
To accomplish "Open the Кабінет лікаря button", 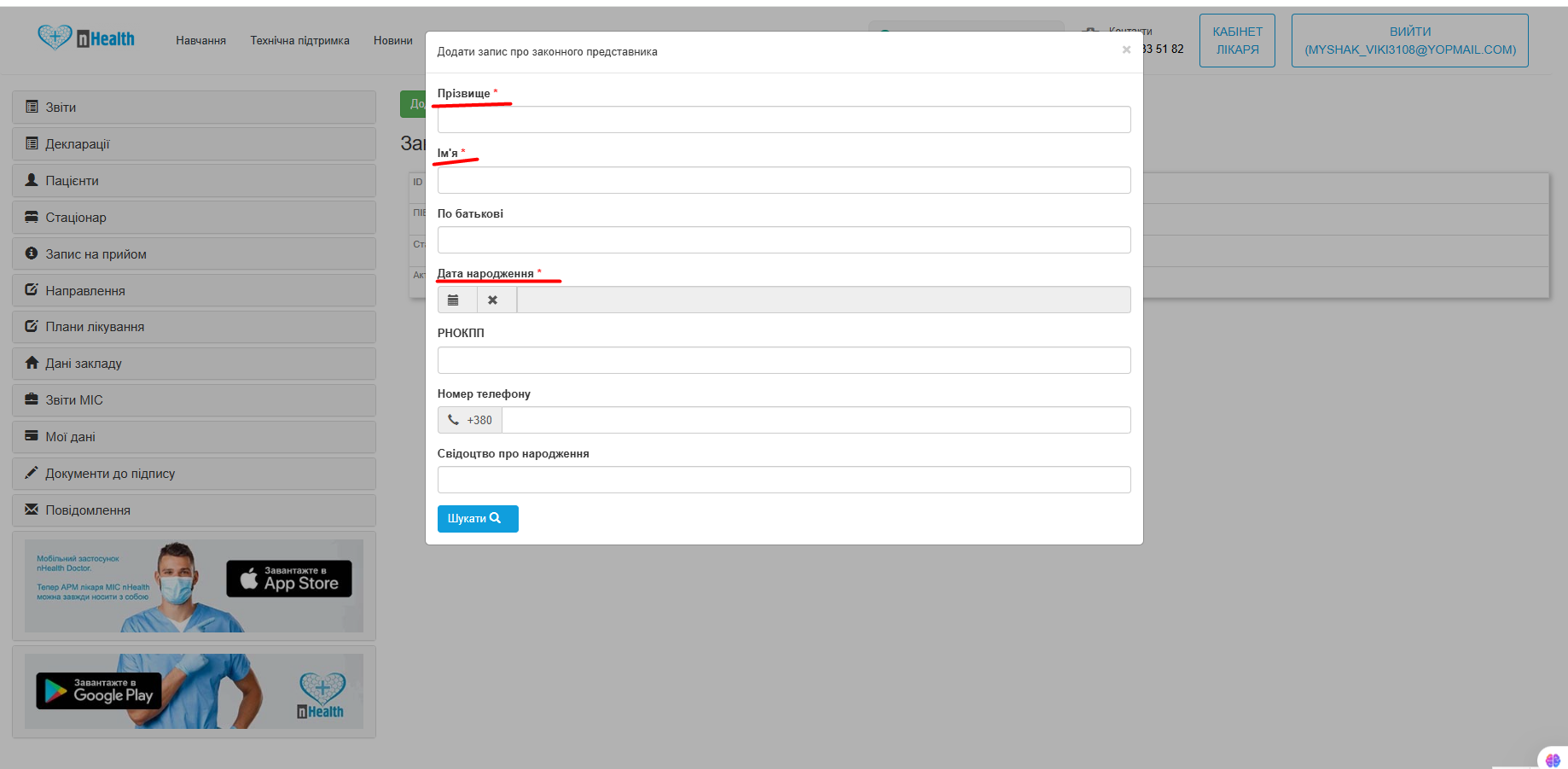I will pyautogui.click(x=1237, y=40).
